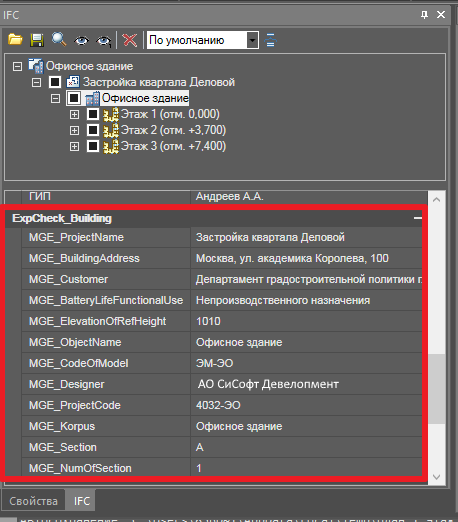Switch to the Свойства tab
458x522 pixels.
[33, 501]
